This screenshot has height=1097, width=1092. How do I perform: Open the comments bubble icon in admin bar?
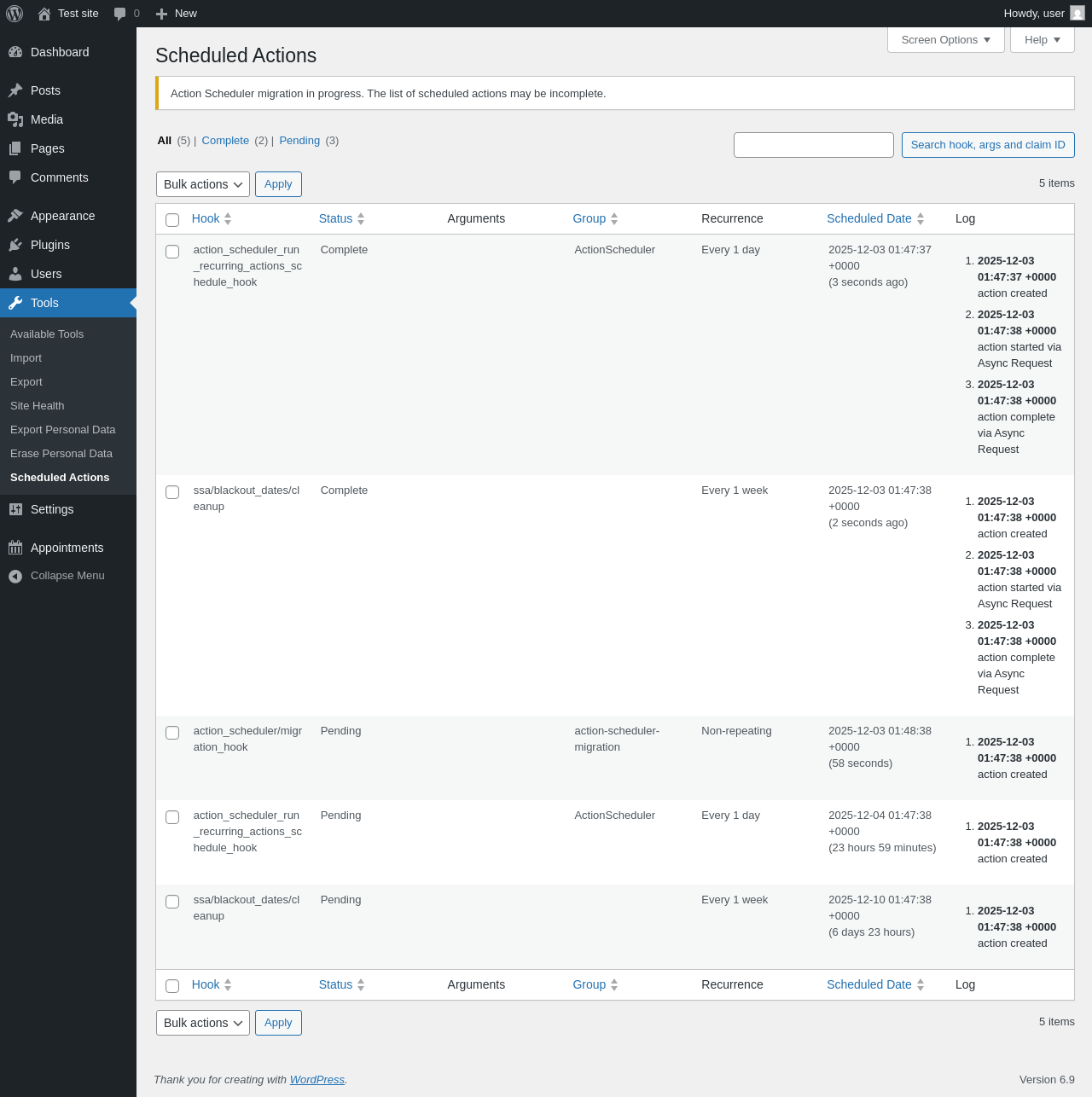pos(120,14)
